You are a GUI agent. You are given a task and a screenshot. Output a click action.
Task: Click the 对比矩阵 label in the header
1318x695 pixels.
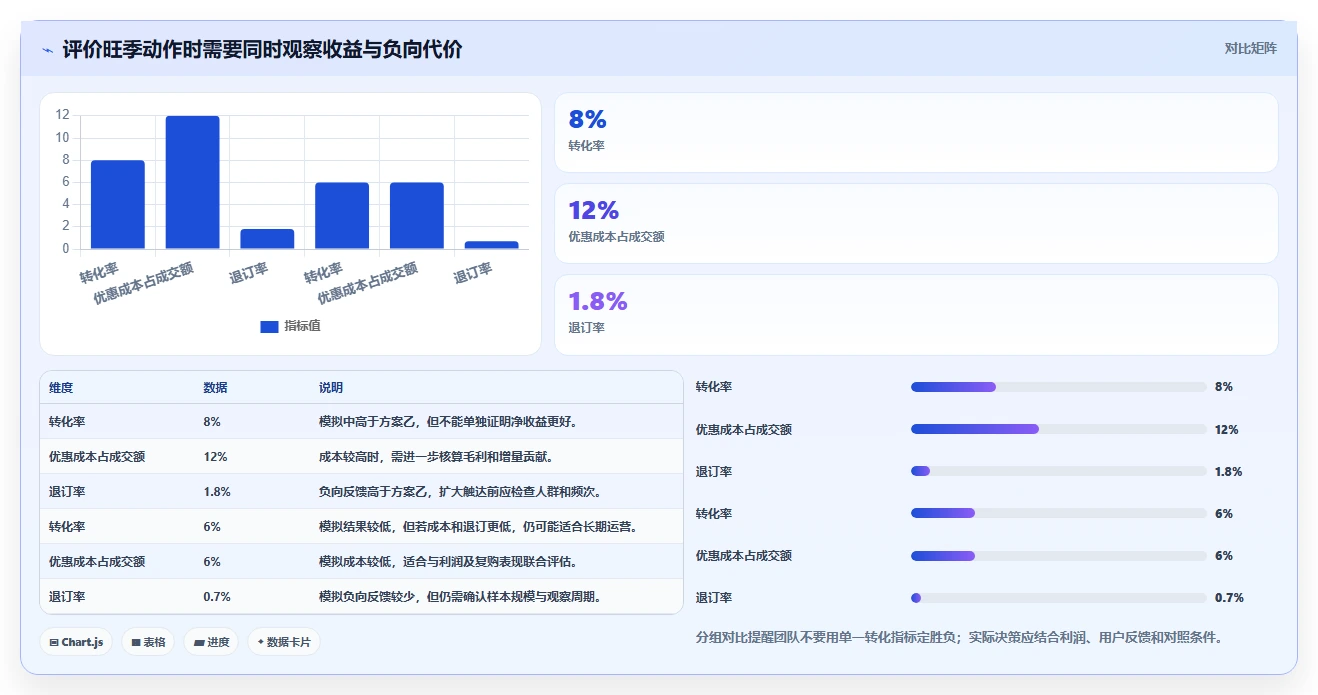[x=1251, y=48]
